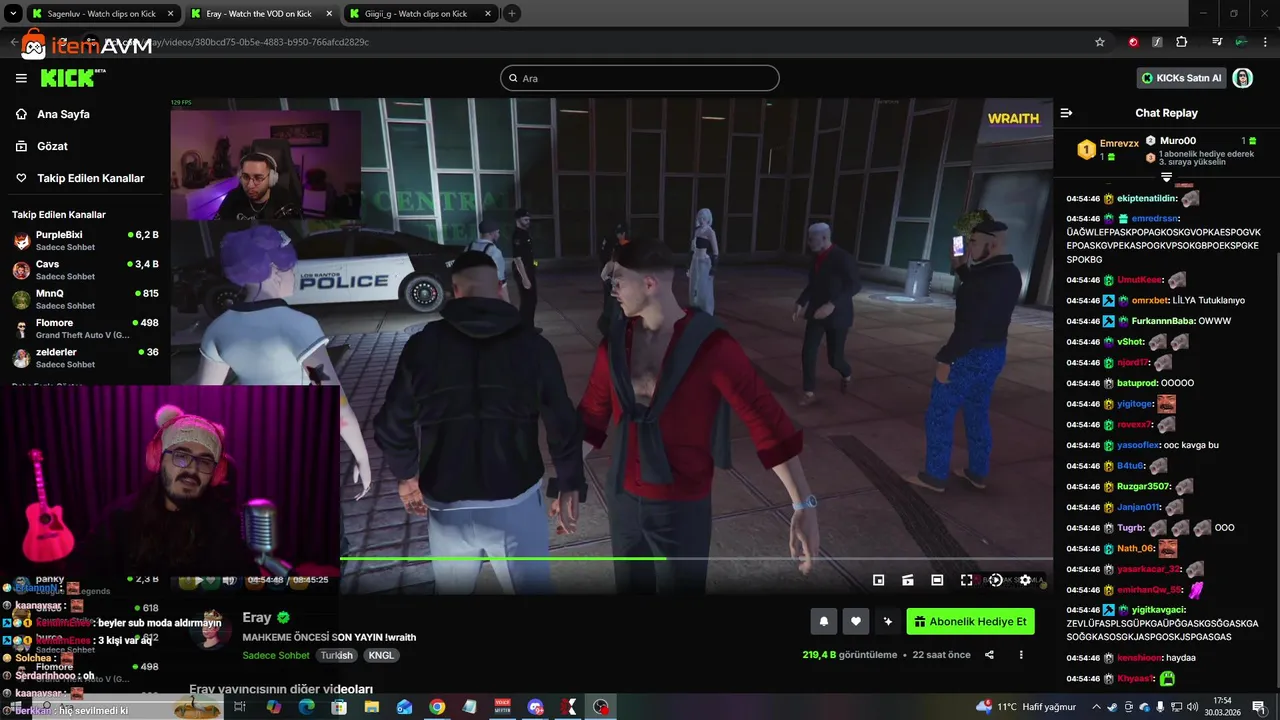Open a new browser tab
1280x720 pixels.
[512, 13]
